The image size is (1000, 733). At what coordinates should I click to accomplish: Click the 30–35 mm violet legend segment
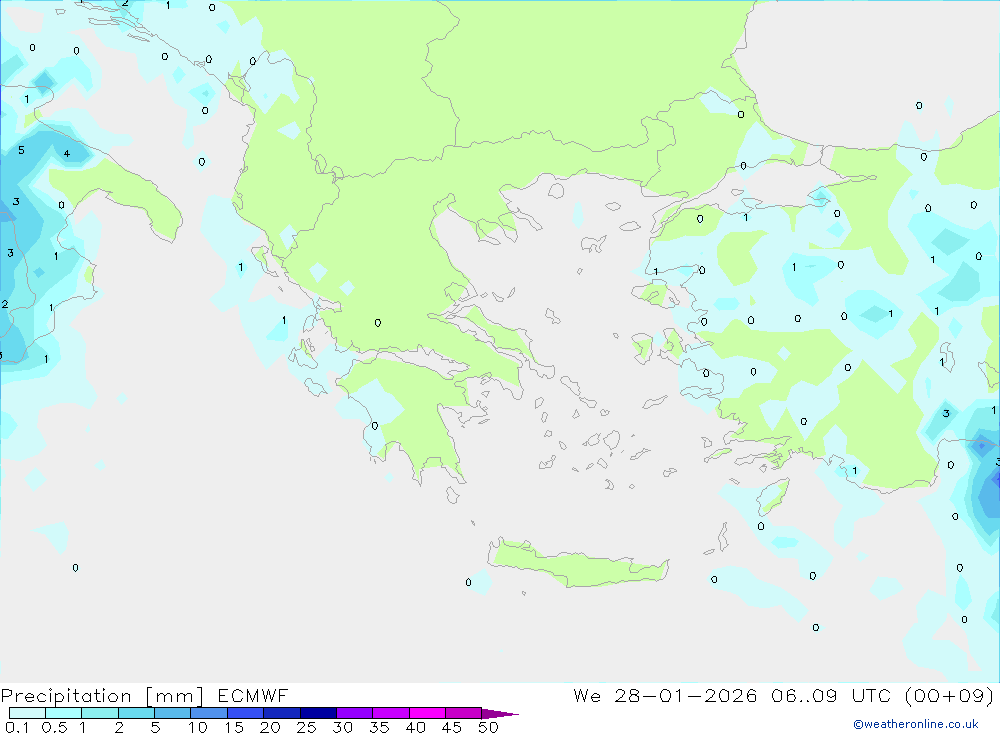354,713
